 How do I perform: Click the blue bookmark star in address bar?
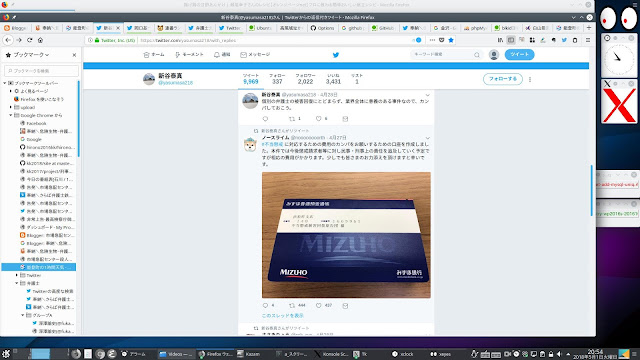click(x=451, y=40)
